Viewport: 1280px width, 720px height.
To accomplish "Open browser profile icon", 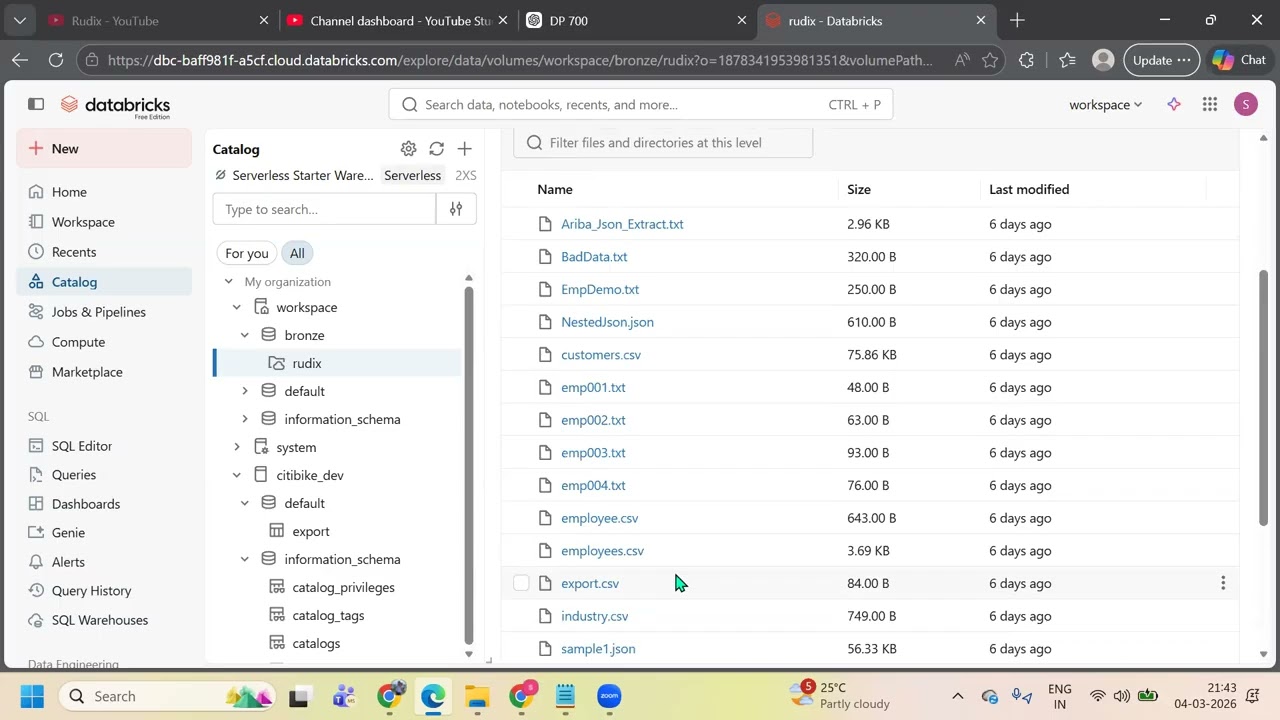I will [x=1103, y=60].
